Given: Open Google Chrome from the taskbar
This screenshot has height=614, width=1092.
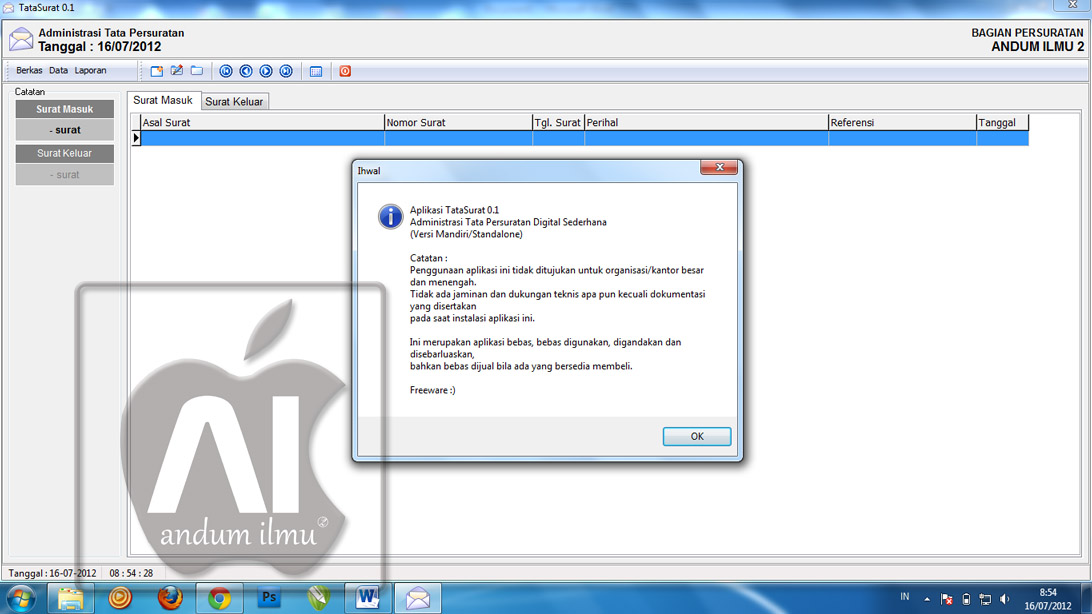Looking at the screenshot, I should (219, 598).
